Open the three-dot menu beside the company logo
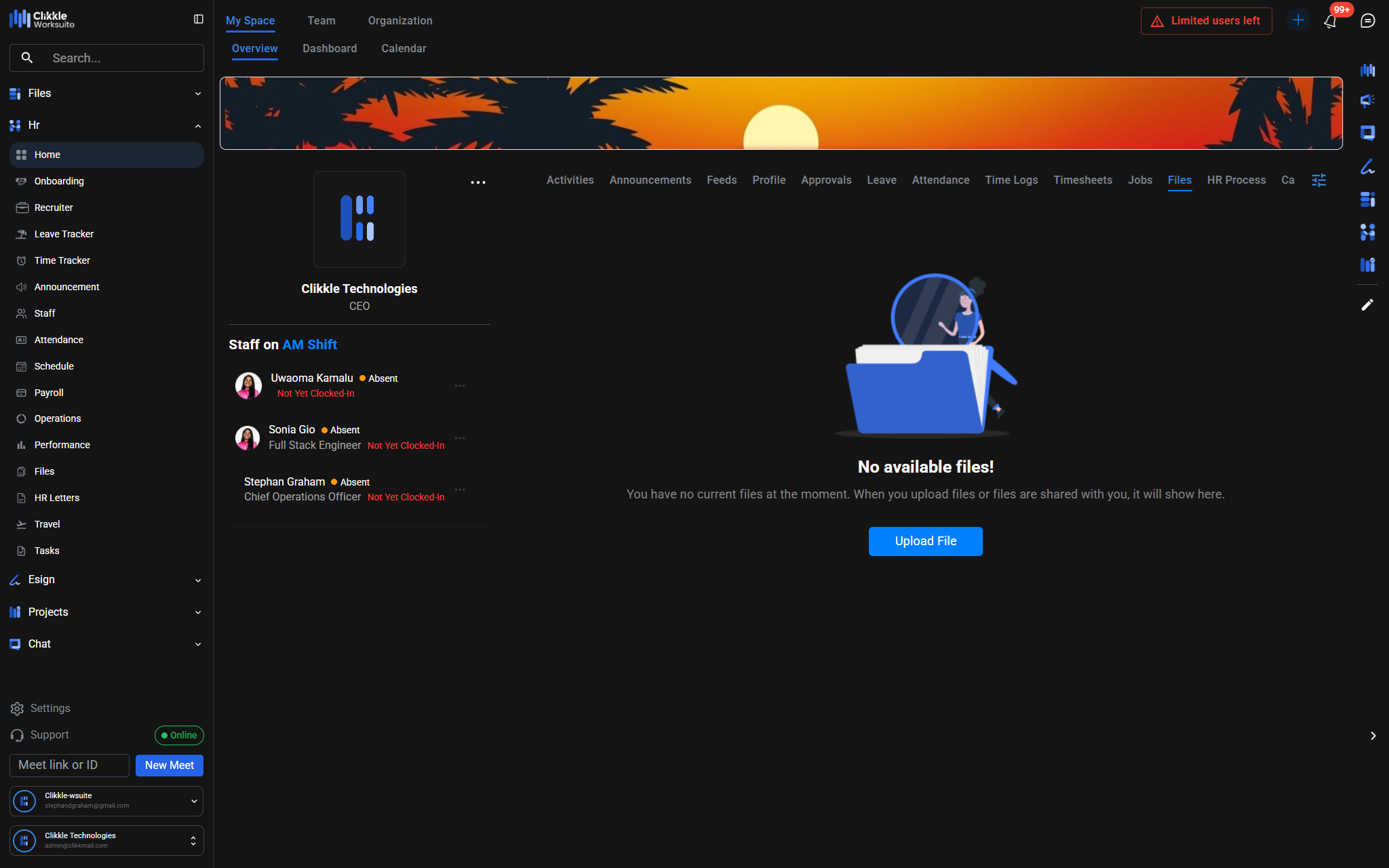 point(478,182)
